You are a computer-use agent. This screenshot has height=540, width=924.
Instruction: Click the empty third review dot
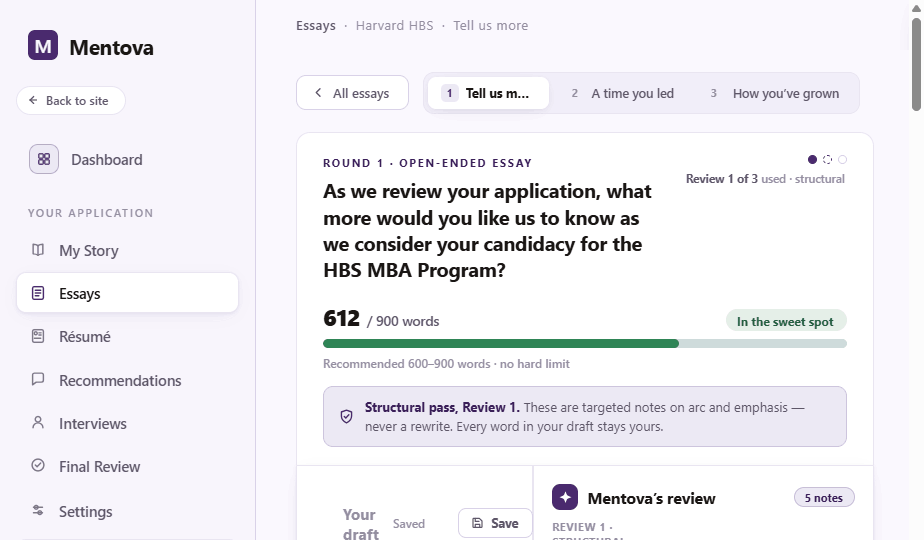coord(843,160)
